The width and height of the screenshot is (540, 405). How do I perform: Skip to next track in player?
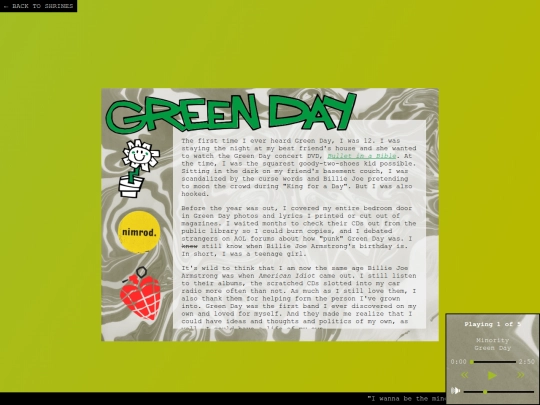coord(520,375)
